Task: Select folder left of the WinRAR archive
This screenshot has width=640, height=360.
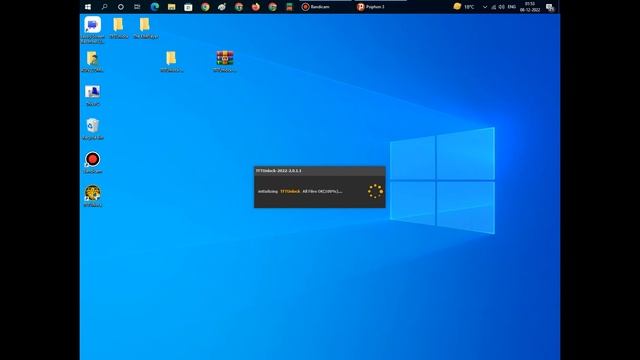Action: (171, 62)
